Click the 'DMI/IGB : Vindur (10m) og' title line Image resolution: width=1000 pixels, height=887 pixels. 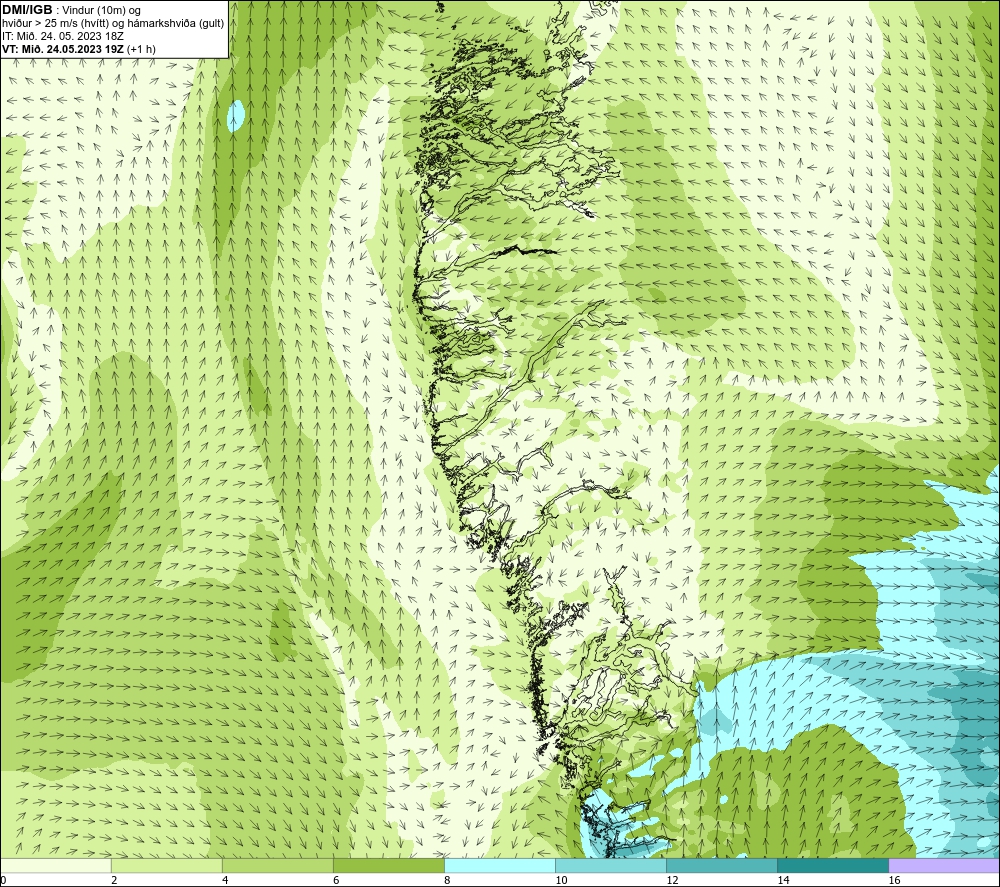pyautogui.click(x=72, y=10)
